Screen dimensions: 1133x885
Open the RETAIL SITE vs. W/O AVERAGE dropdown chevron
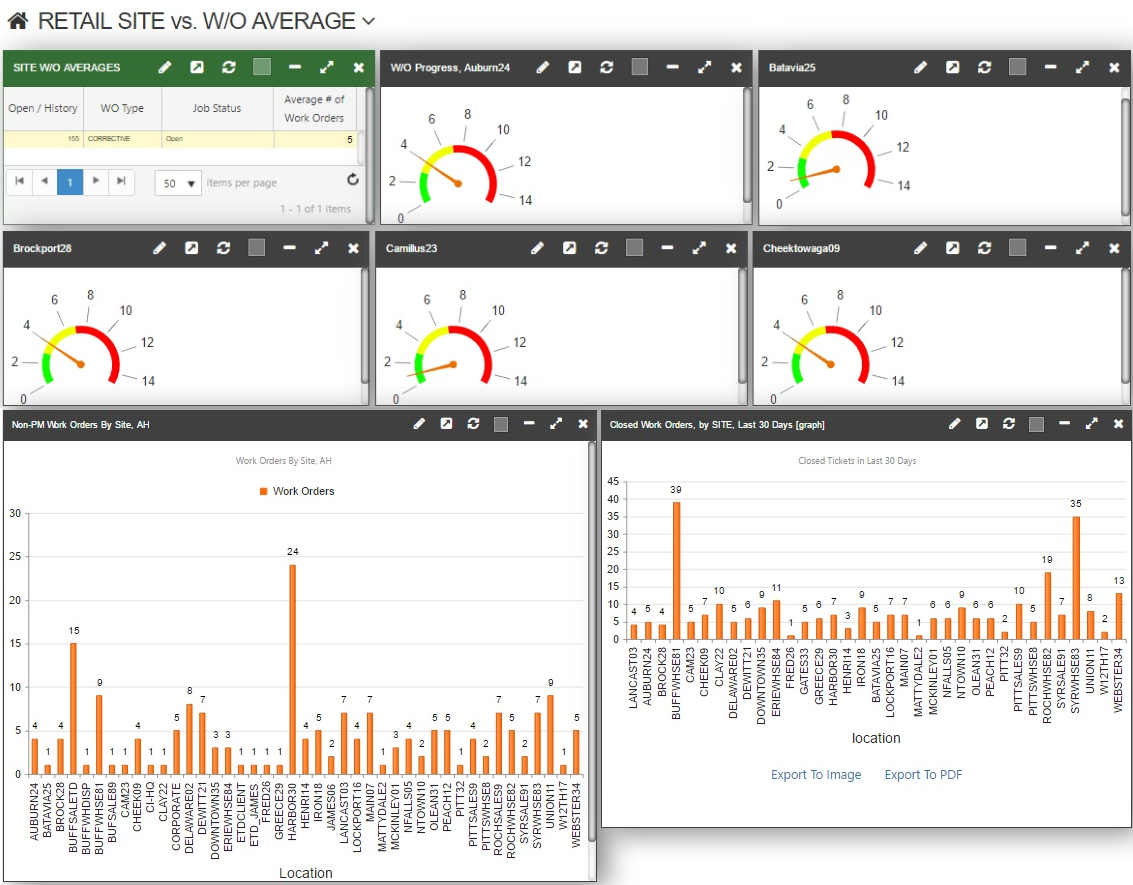pos(369,22)
